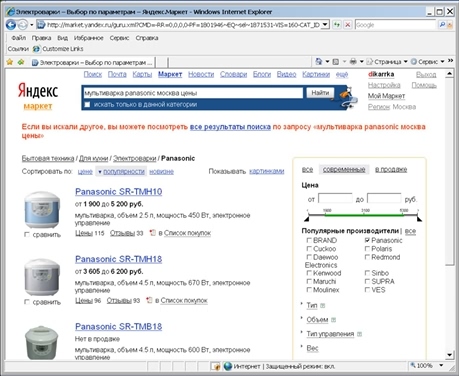Image resolution: width=459 pixels, height=376 pixels.
Task: Click the Тип help icon in filter panel
Action: pos(322,305)
